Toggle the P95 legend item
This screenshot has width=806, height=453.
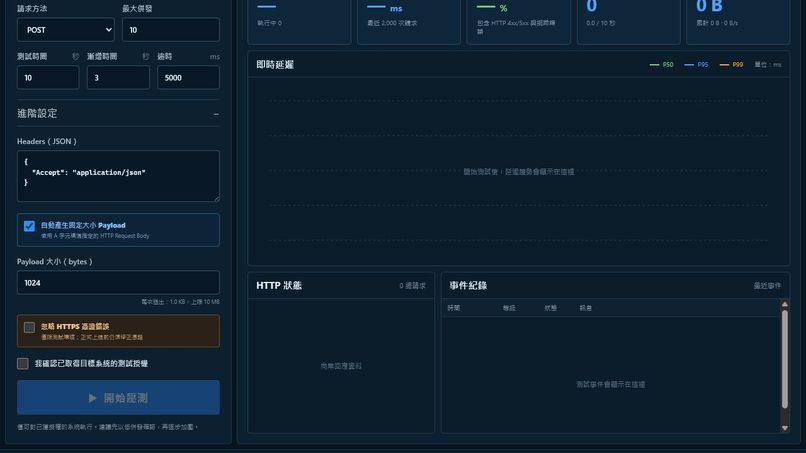click(x=697, y=65)
